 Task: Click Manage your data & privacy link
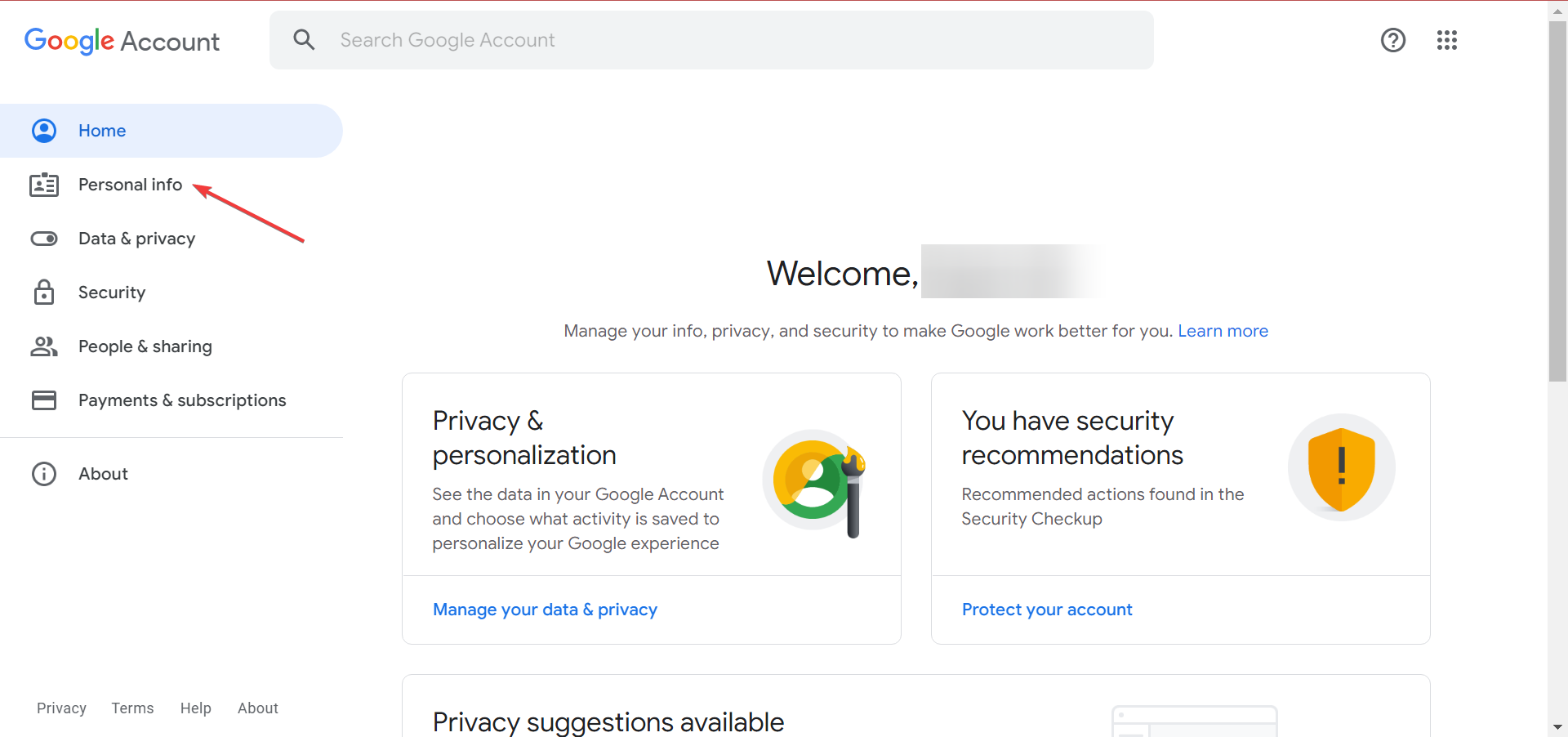click(545, 610)
